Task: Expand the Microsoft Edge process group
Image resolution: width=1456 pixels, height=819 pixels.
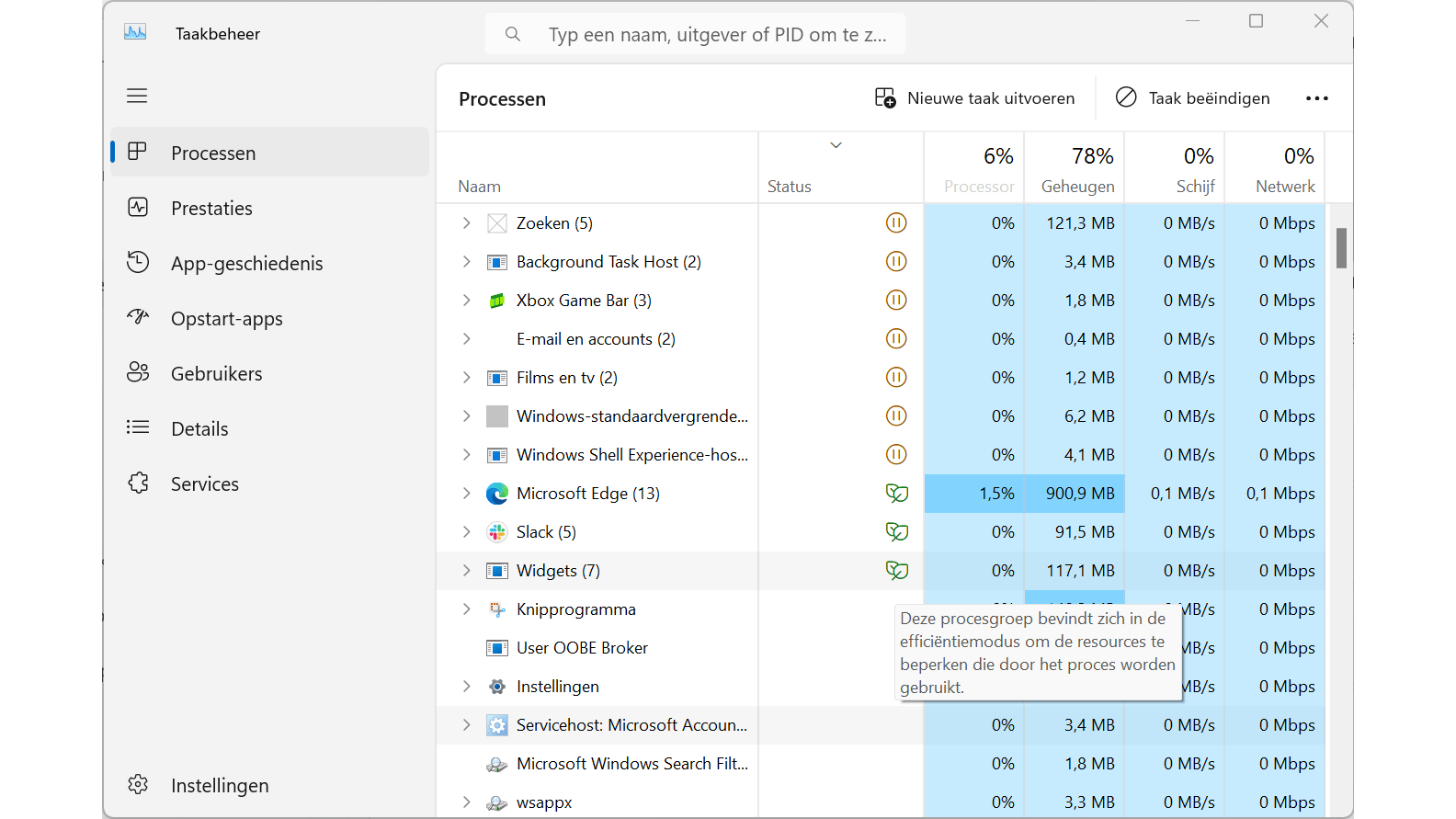Action: pyautogui.click(x=467, y=494)
